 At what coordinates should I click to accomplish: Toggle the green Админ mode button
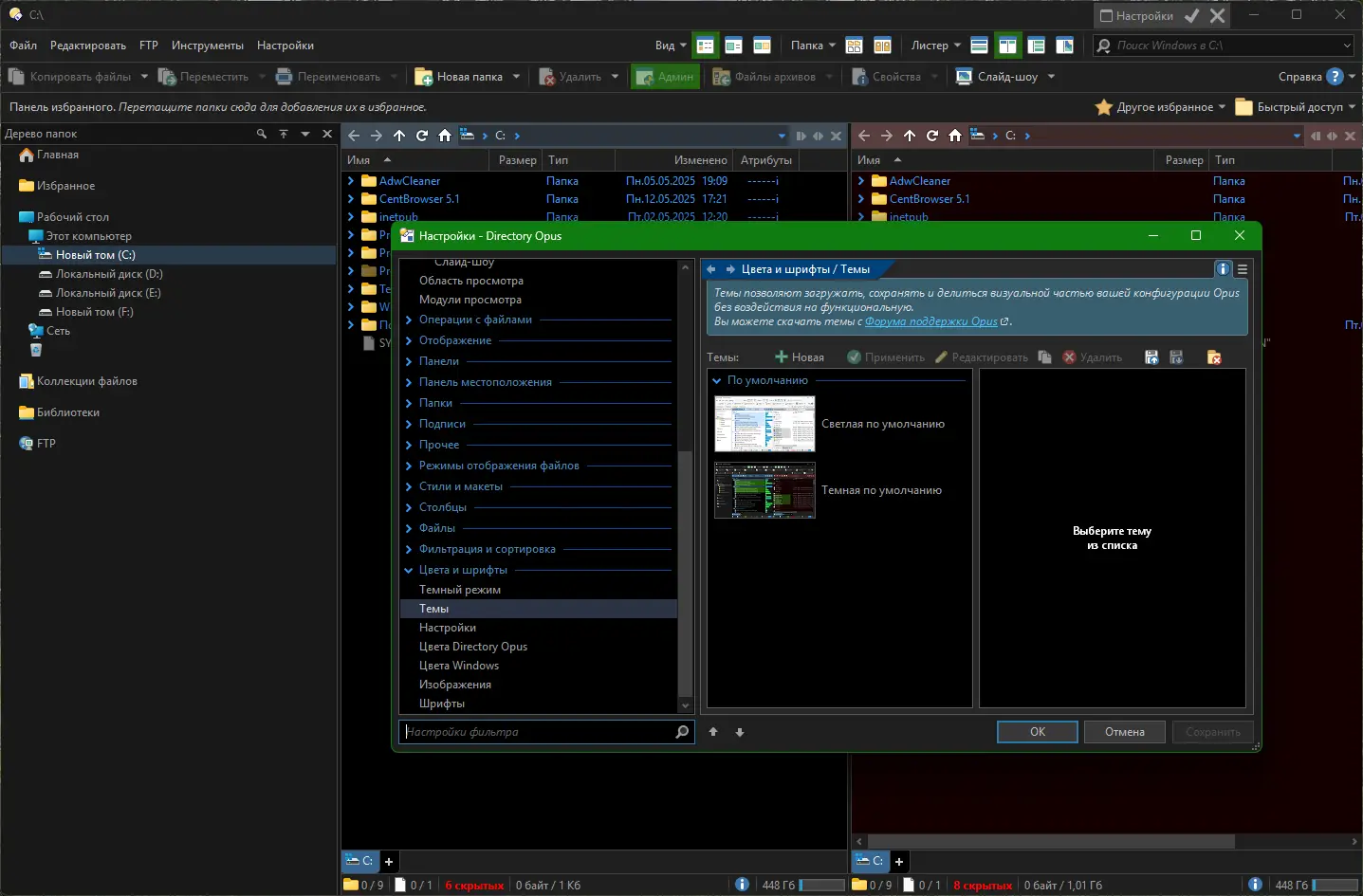click(x=665, y=77)
